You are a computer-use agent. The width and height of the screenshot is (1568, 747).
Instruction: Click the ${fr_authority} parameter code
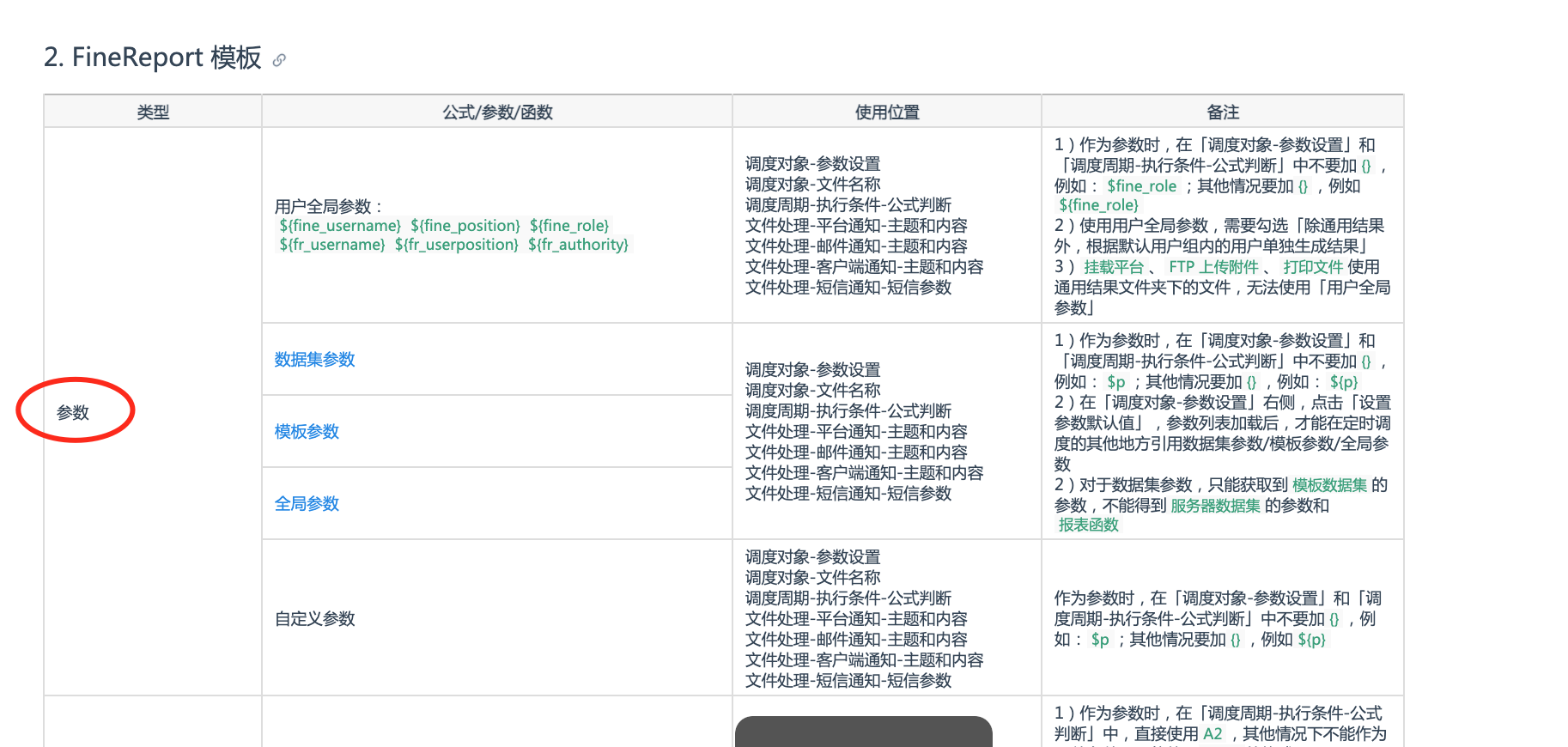click(578, 245)
